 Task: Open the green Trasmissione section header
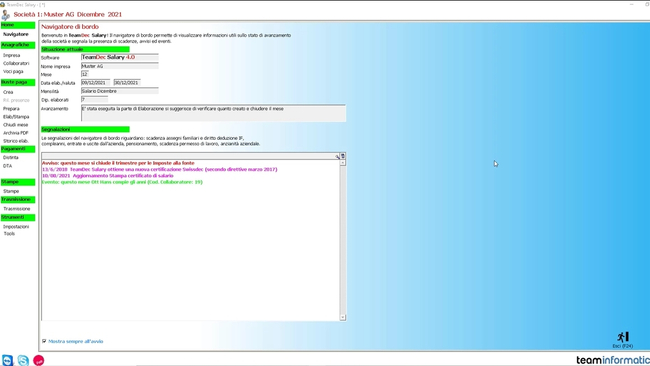18,199
